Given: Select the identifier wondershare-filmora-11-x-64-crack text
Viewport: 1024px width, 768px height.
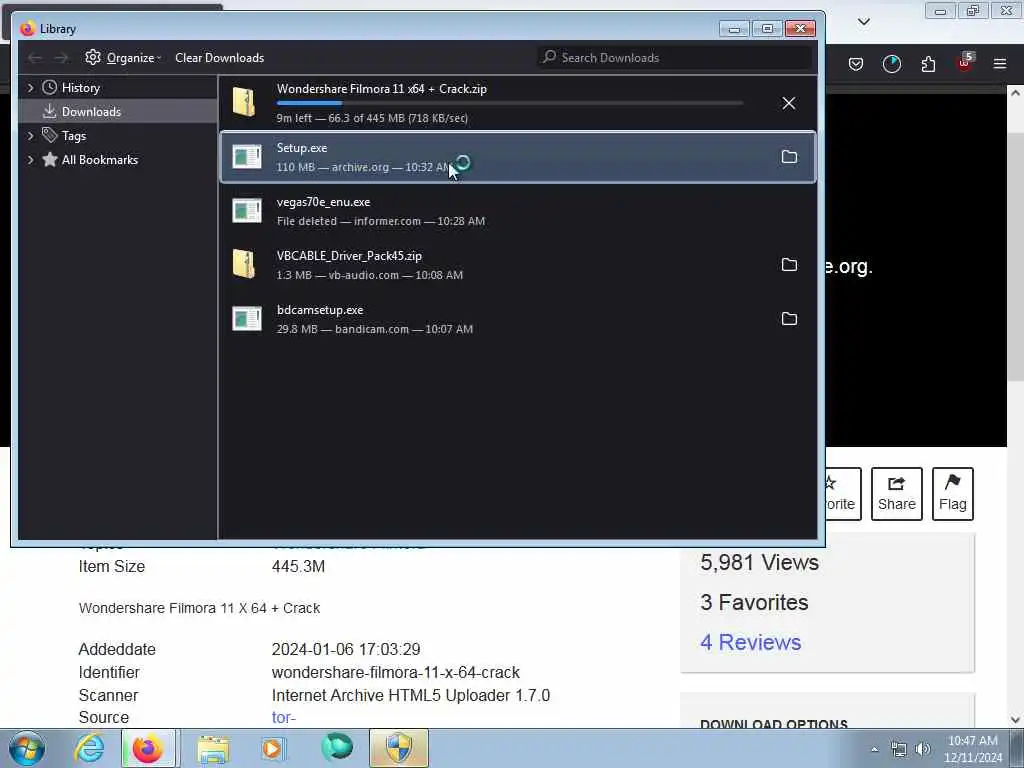Looking at the screenshot, I should 395,673.
